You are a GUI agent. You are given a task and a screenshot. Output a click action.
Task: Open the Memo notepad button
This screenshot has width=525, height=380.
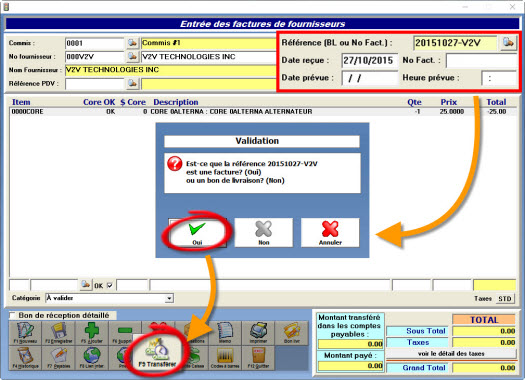point(225,333)
